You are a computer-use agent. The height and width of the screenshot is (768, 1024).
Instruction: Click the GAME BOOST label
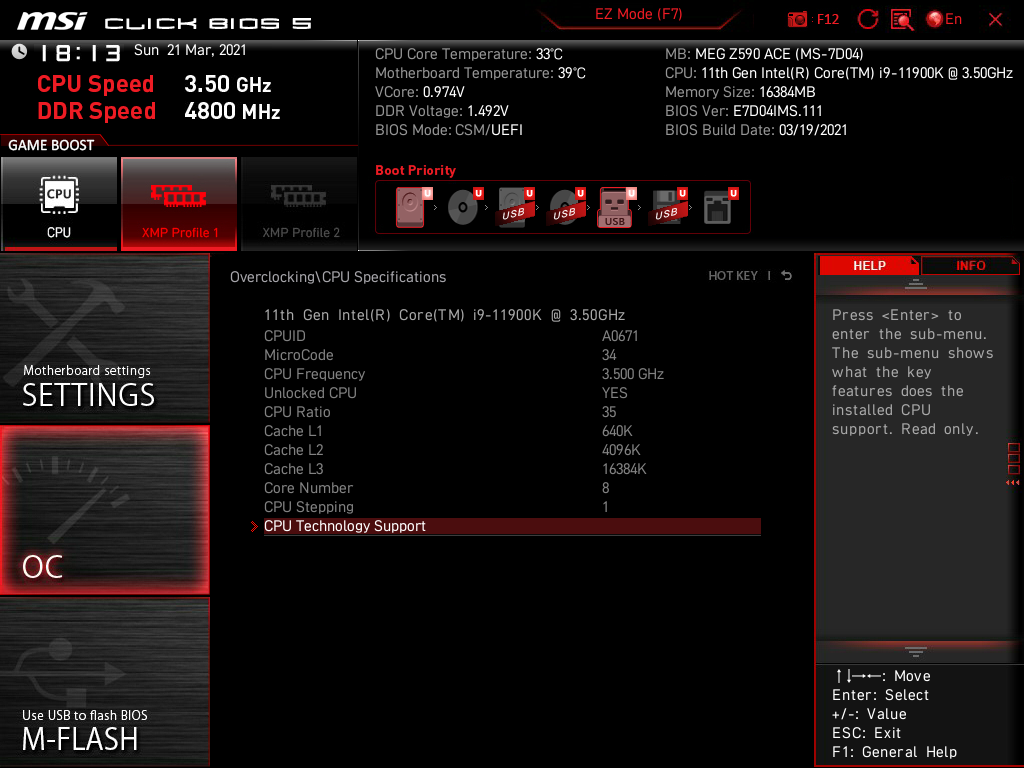click(51, 145)
